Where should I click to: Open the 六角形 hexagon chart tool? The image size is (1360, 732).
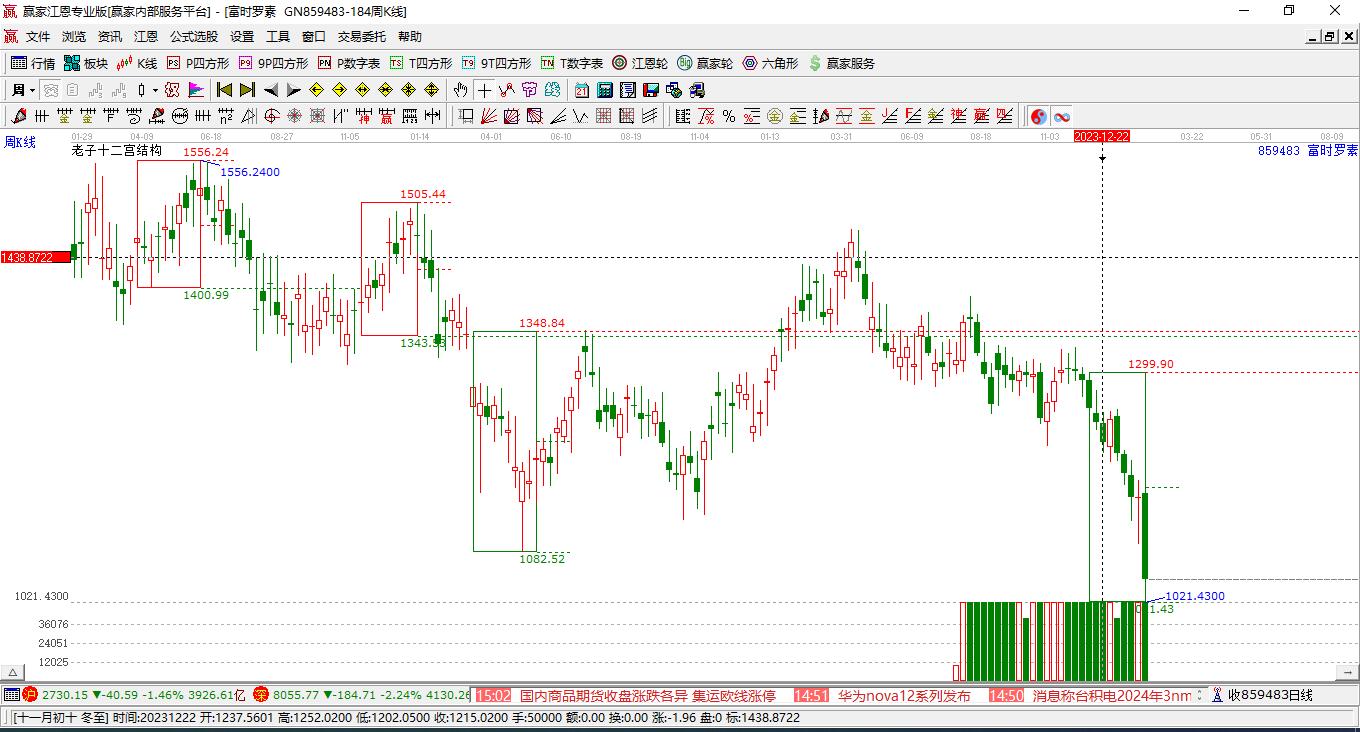pos(770,63)
